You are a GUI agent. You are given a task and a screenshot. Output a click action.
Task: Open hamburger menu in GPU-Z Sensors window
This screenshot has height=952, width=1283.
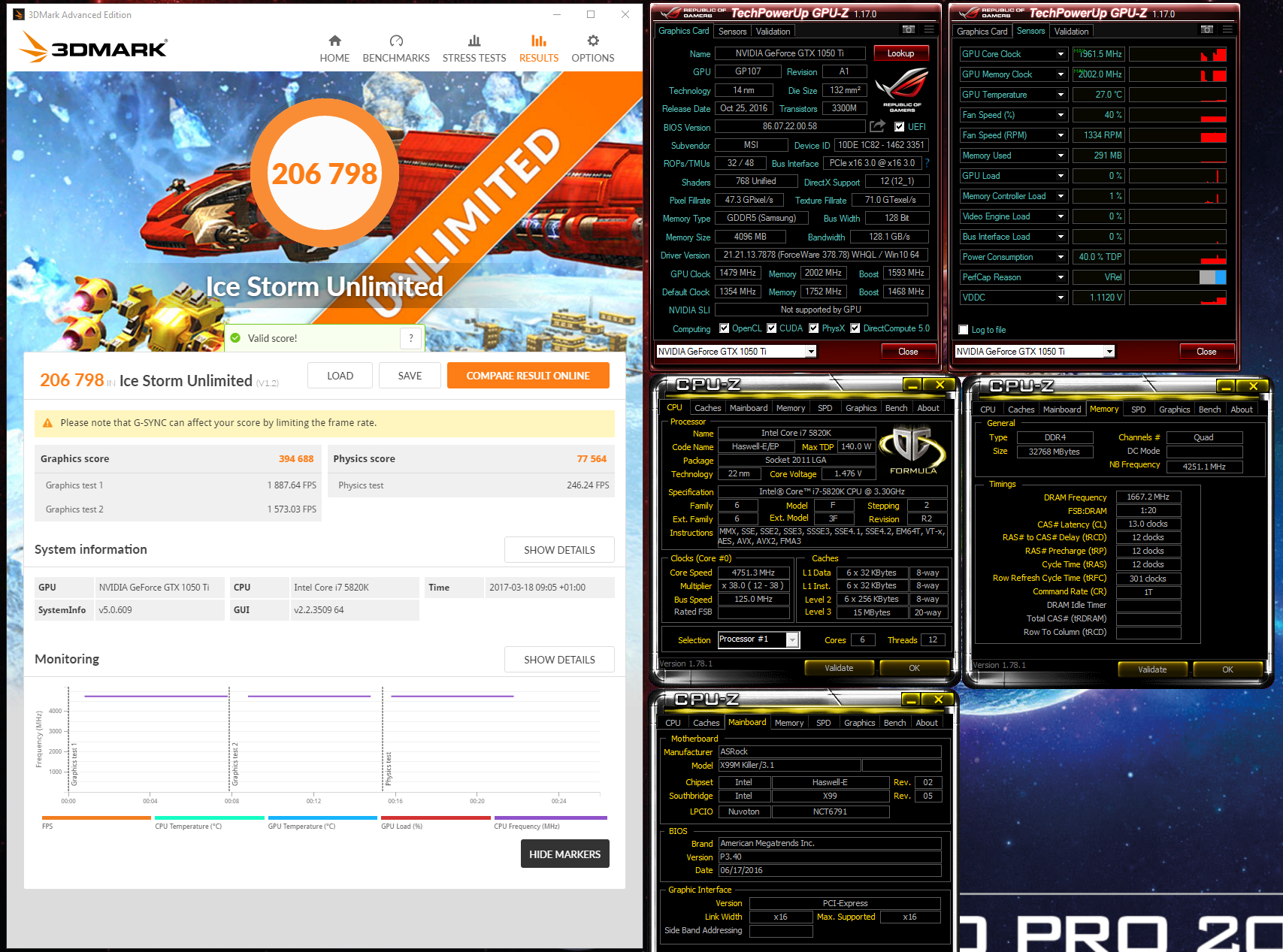point(1227,29)
